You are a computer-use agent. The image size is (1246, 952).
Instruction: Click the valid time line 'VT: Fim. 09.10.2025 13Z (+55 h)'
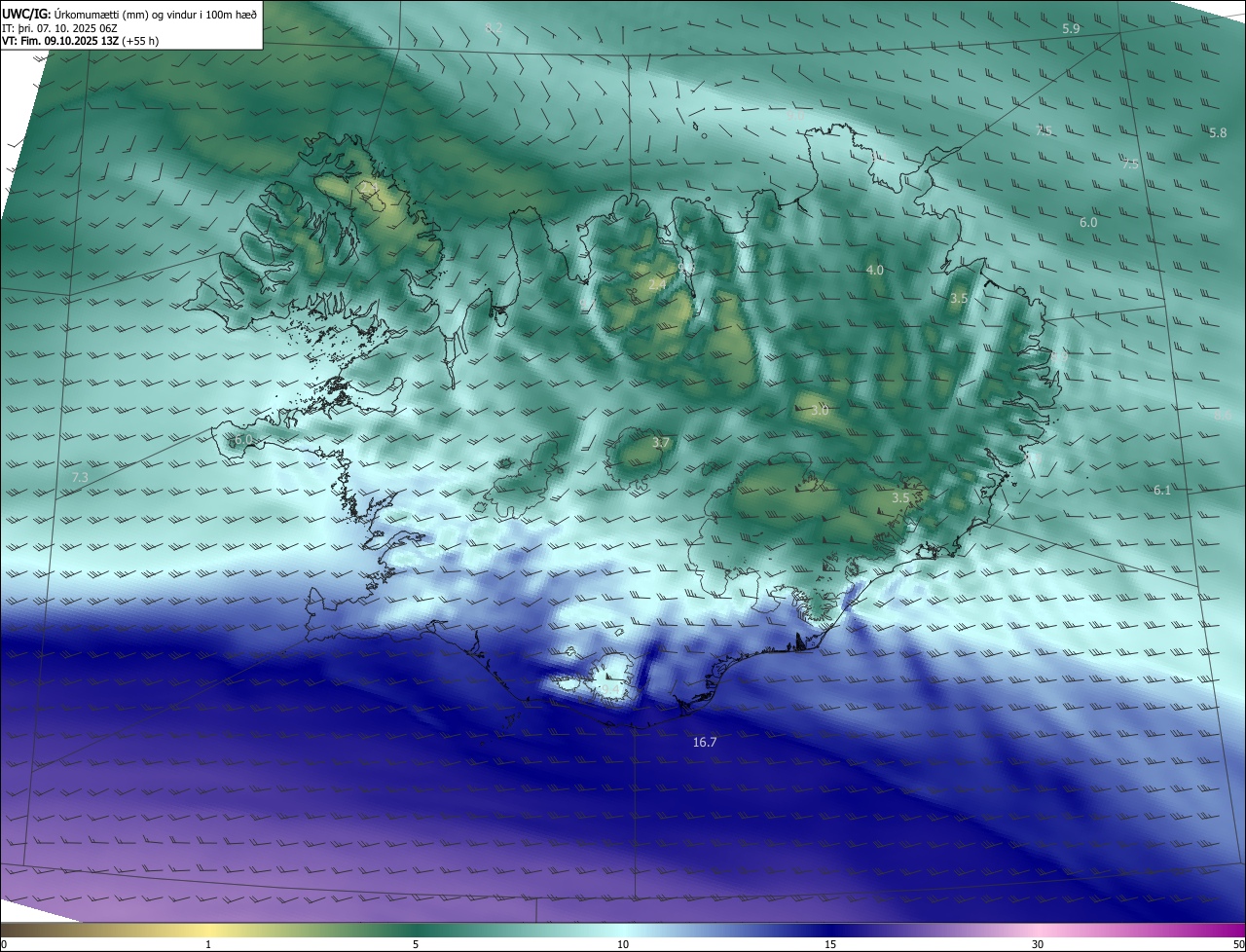point(81,41)
